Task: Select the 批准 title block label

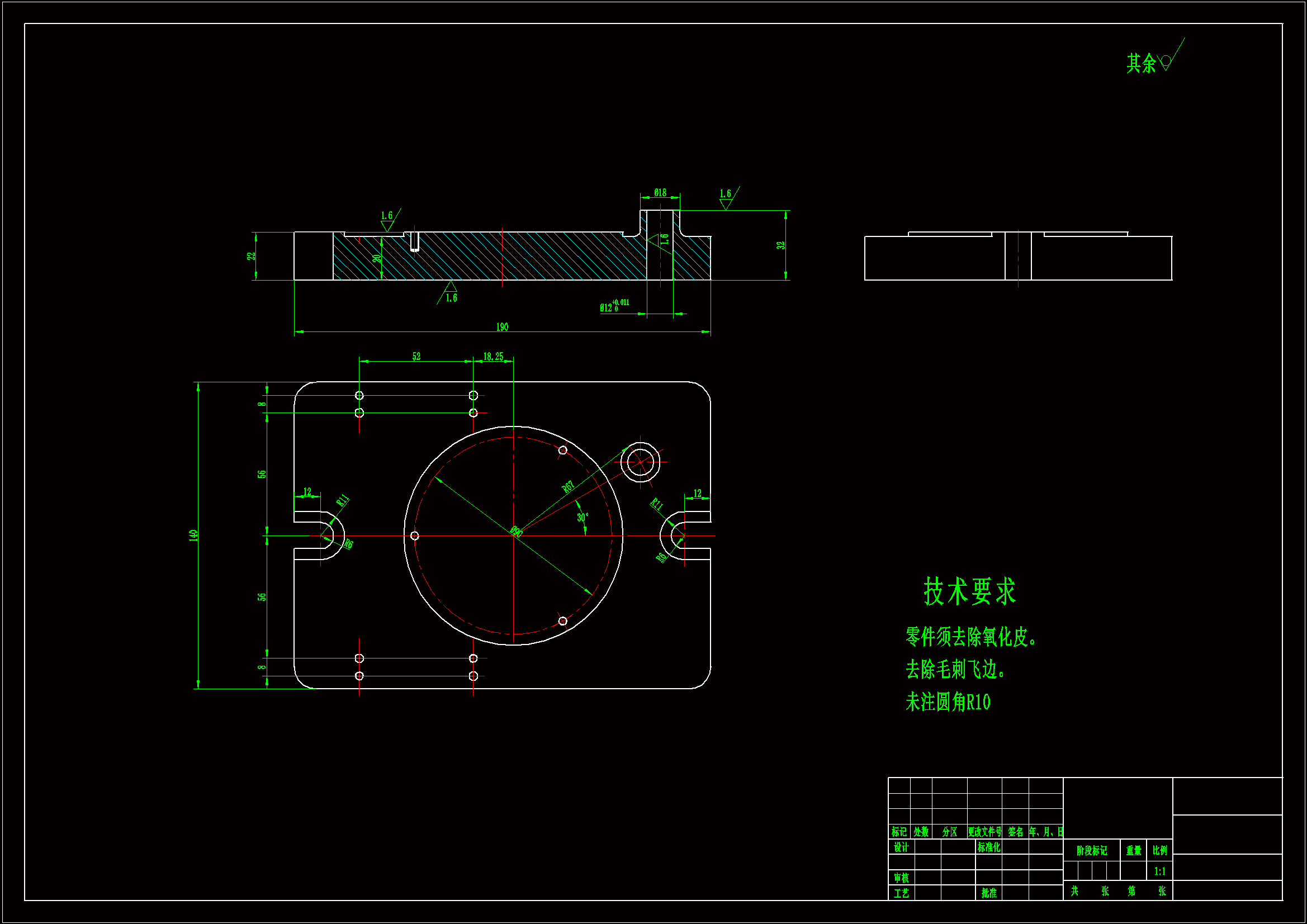Action: pos(989,893)
